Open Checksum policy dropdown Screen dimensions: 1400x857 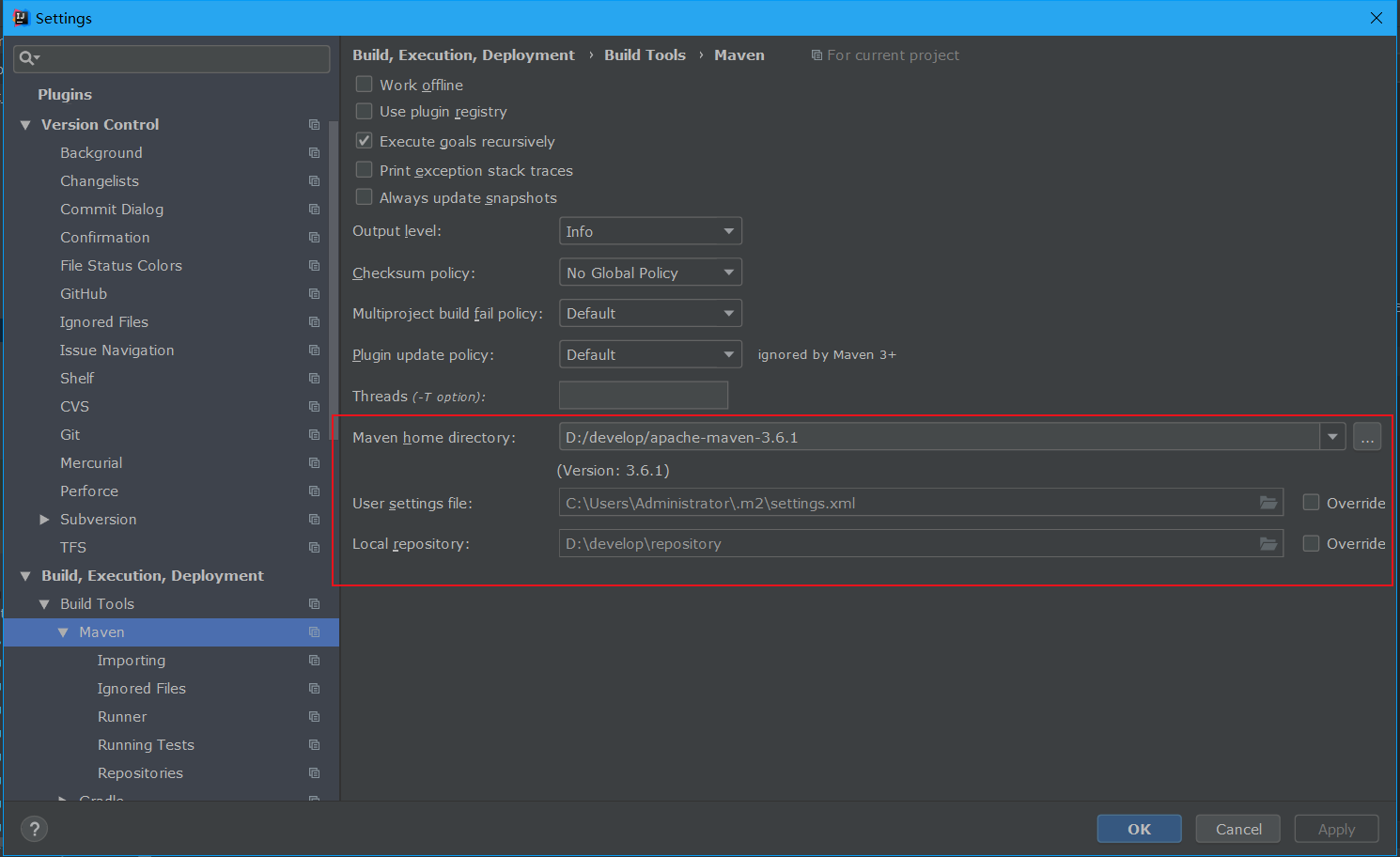650,273
